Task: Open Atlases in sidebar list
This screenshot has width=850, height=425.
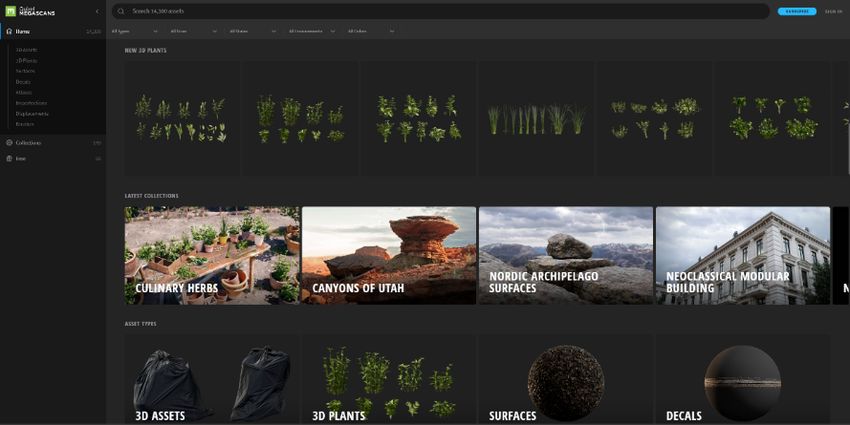Action: point(24,92)
